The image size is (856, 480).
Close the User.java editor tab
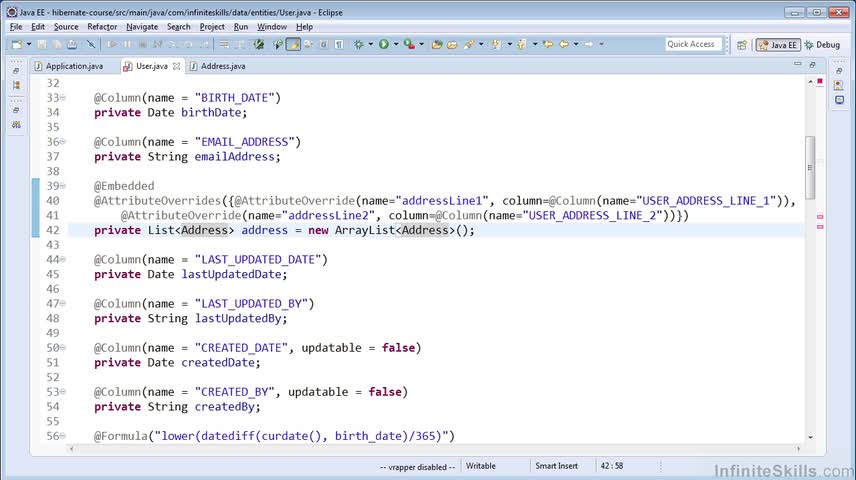click(x=176, y=66)
